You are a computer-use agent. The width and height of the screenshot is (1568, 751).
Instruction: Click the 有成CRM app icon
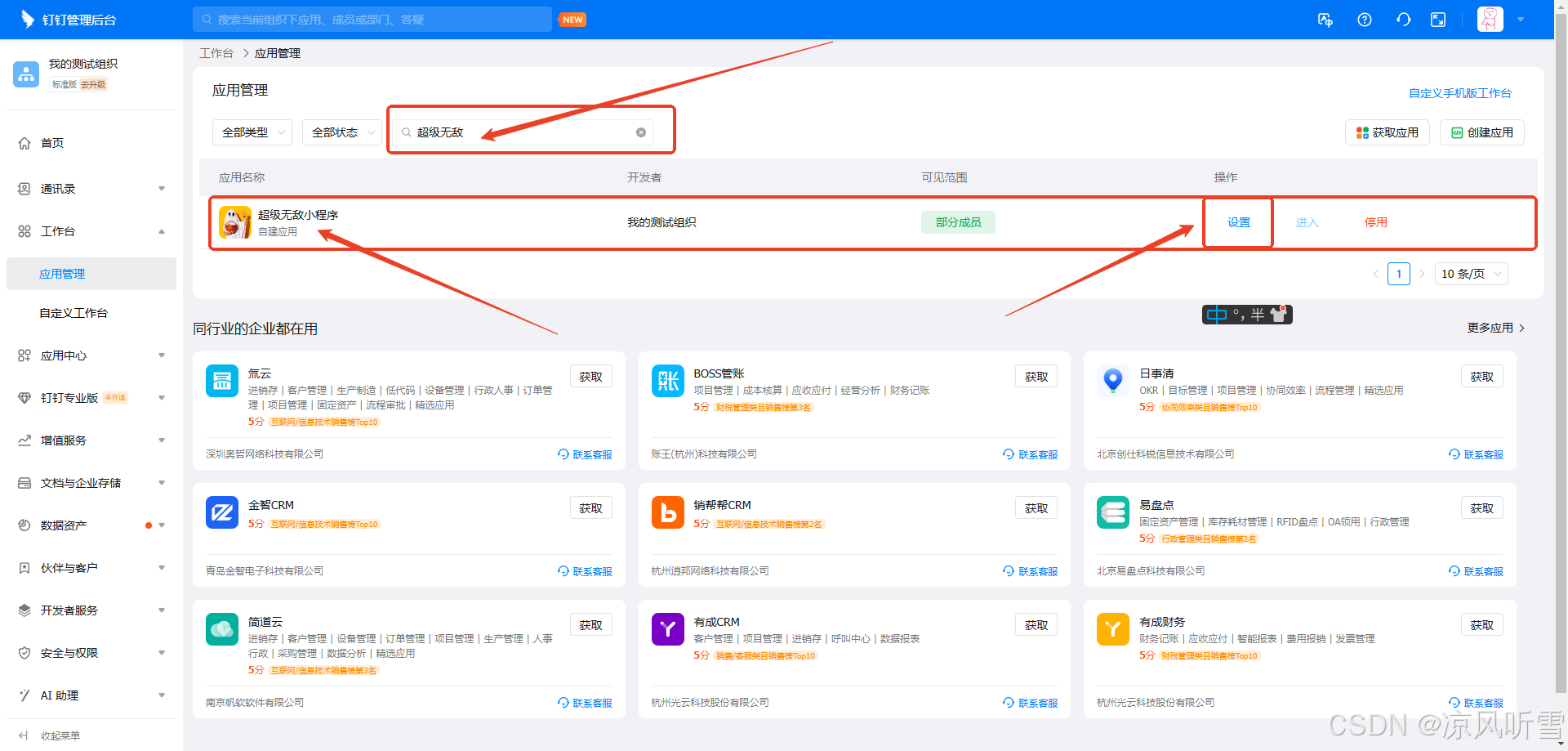pyautogui.click(x=668, y=629)
